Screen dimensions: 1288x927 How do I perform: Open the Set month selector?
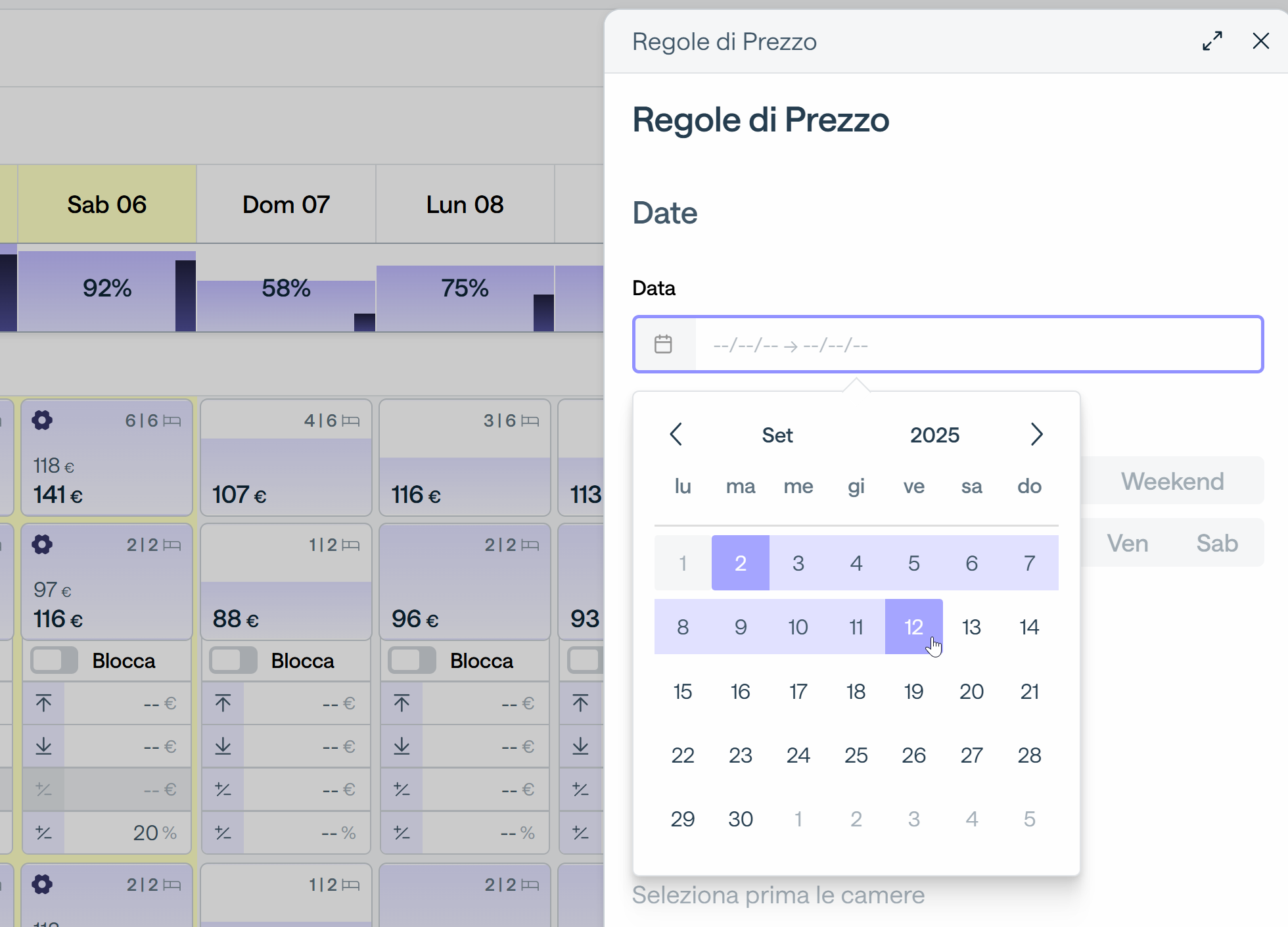(777, 435)
